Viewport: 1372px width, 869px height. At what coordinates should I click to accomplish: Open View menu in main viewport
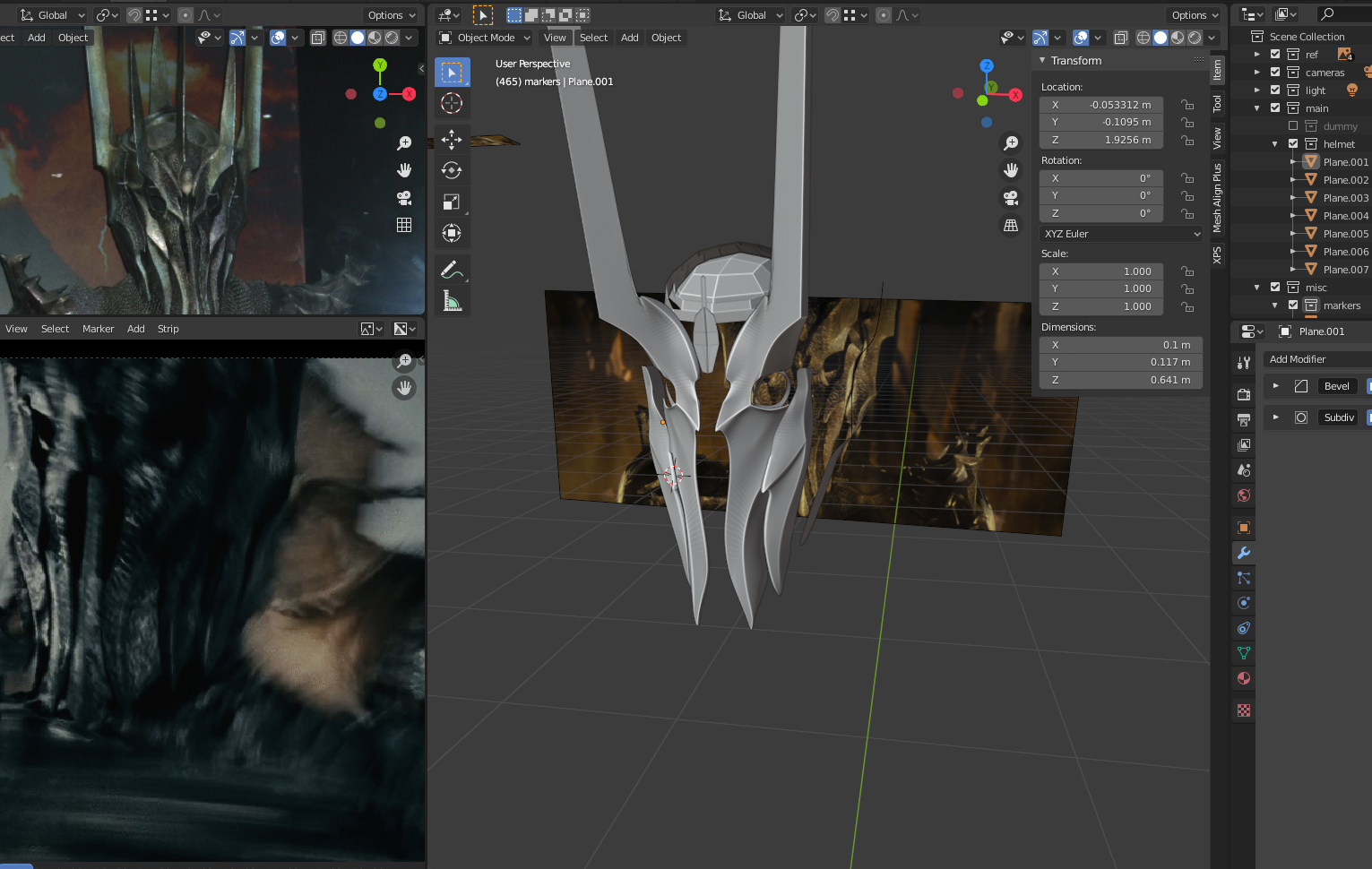click(555, 38)
